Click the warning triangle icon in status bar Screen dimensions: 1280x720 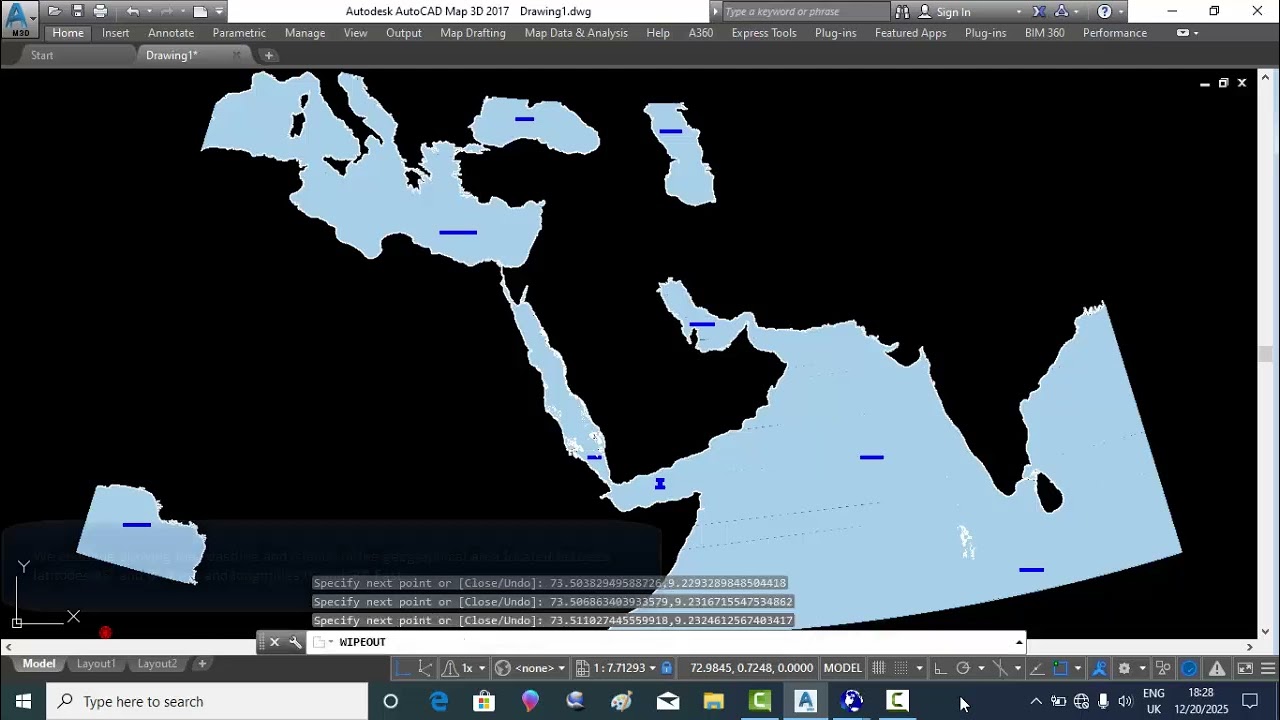(1217, 668)
